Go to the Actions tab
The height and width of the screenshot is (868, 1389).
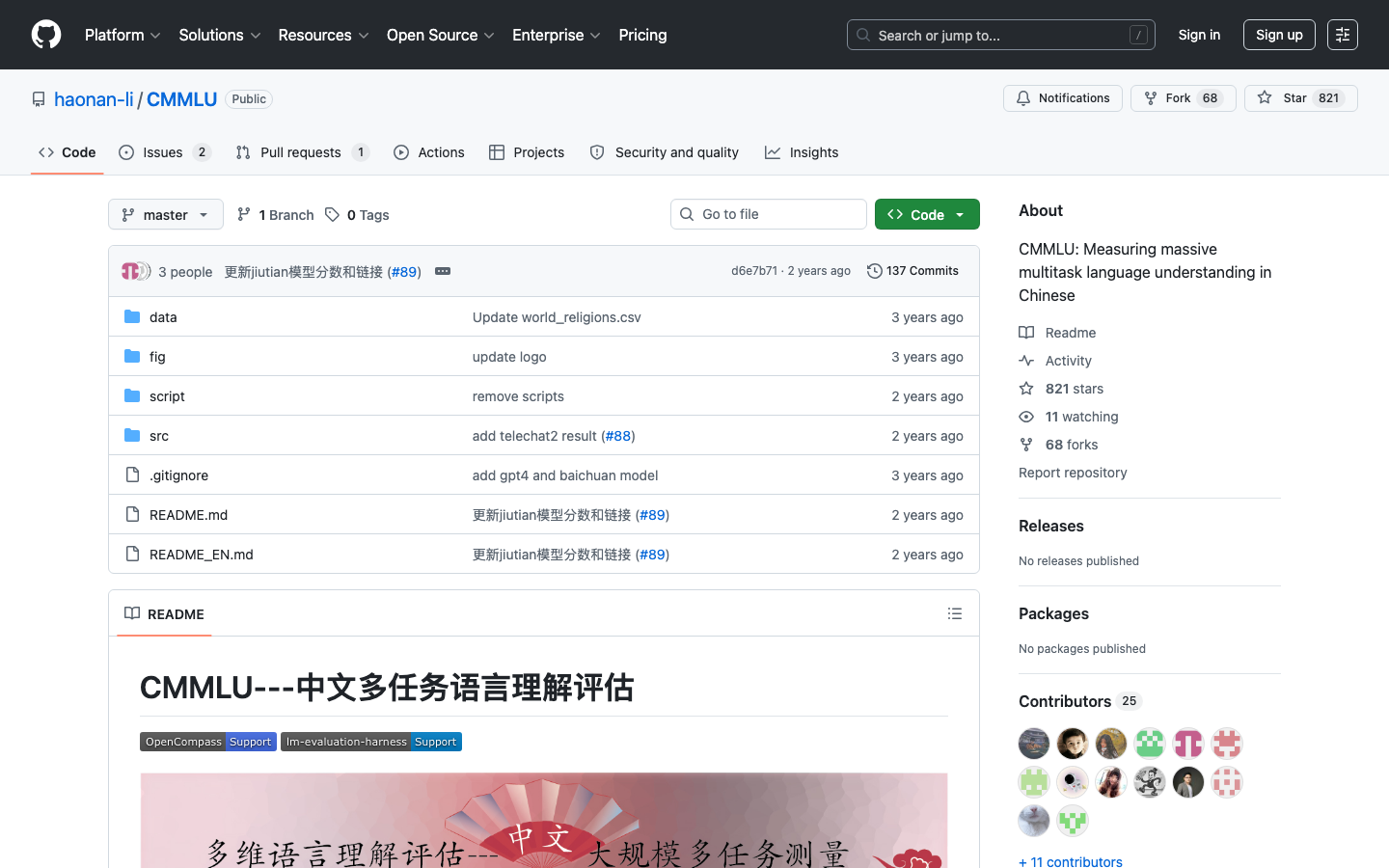(429, 152)
